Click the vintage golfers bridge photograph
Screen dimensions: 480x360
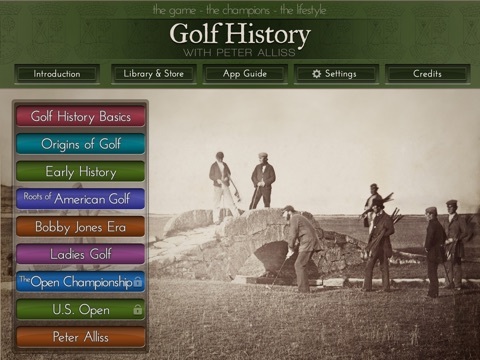coord(313,224)
